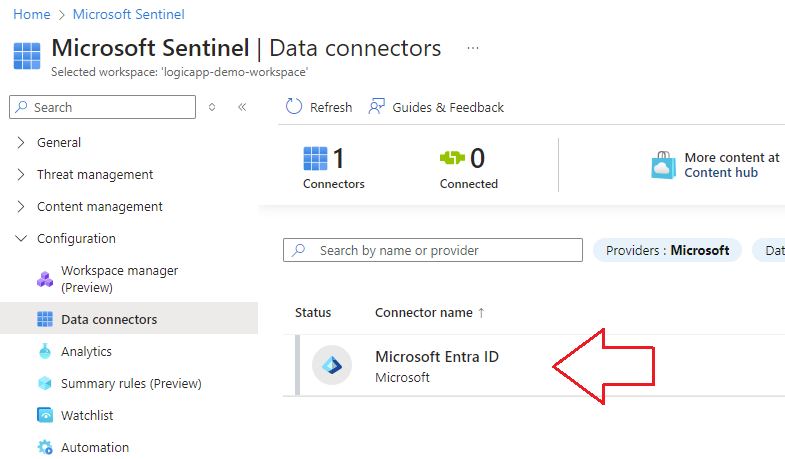This screenshot has width=785, height=459.
Task: Expand the General section
Action: click(22, 143)
